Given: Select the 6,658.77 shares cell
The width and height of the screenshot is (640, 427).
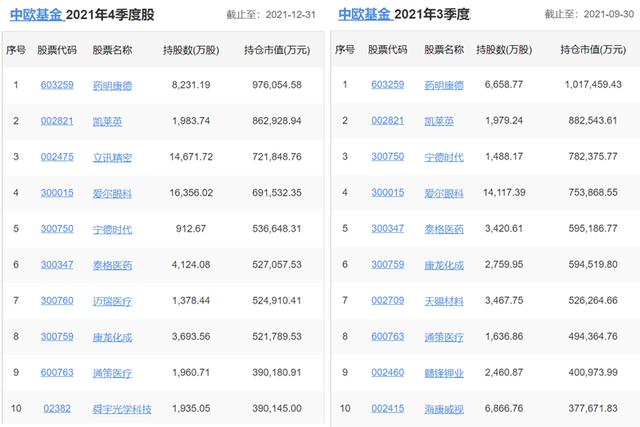Looking at the screenshot, I should tap(504, 85).
